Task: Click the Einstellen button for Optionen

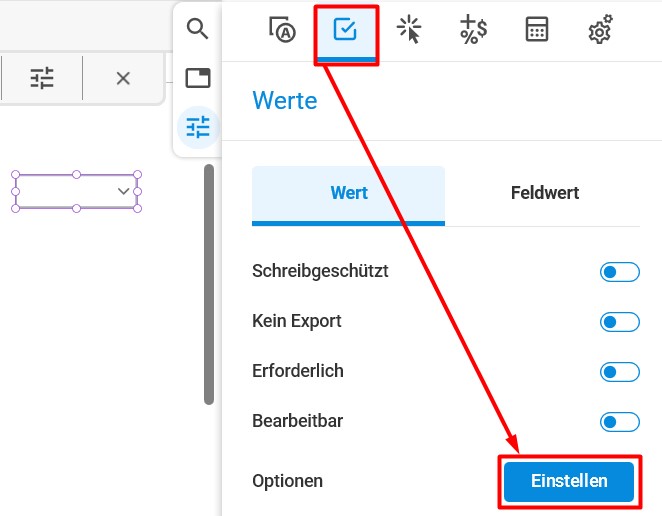Action: pyautogui.click(x=569, y=481)
